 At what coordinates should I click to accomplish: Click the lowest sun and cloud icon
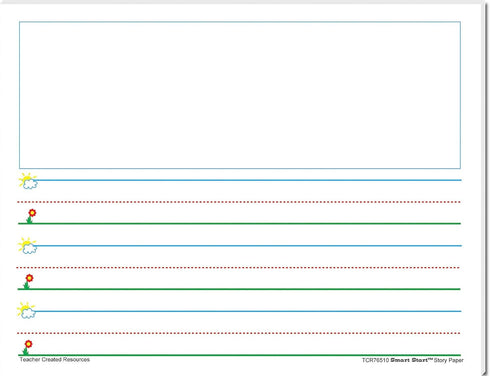pos(27,310)
